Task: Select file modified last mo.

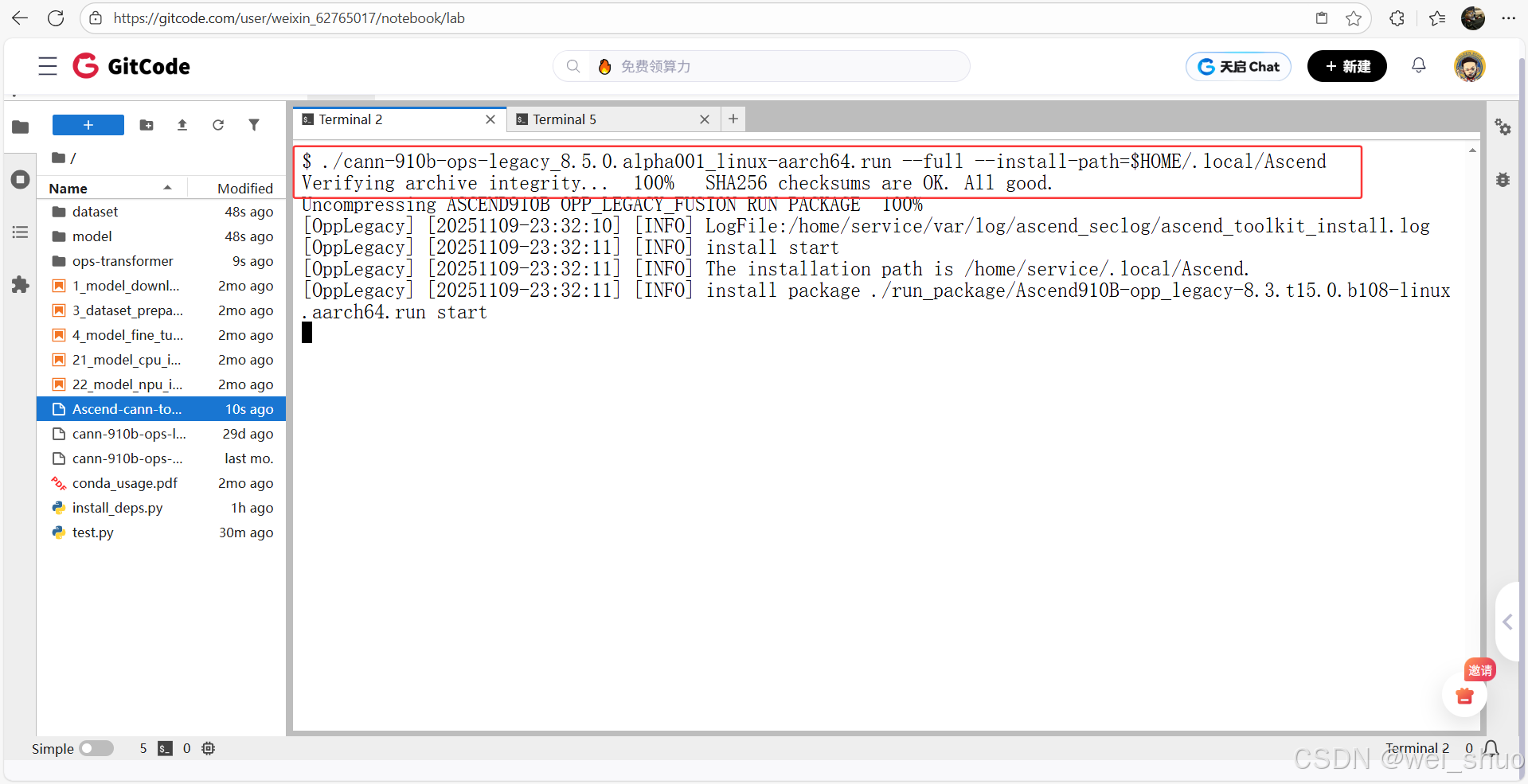Action: click(162, 458)
